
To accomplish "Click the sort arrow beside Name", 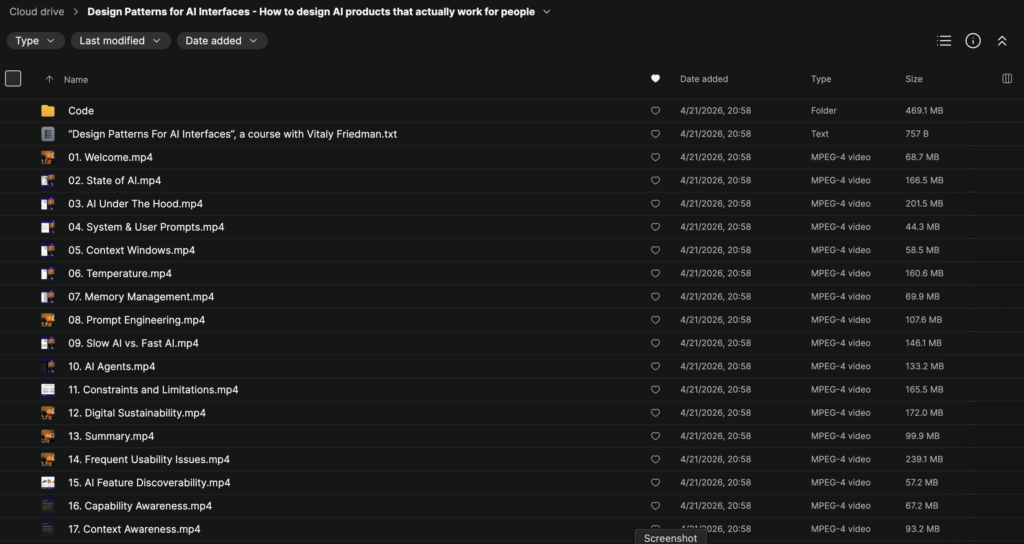I will point(49,79).
